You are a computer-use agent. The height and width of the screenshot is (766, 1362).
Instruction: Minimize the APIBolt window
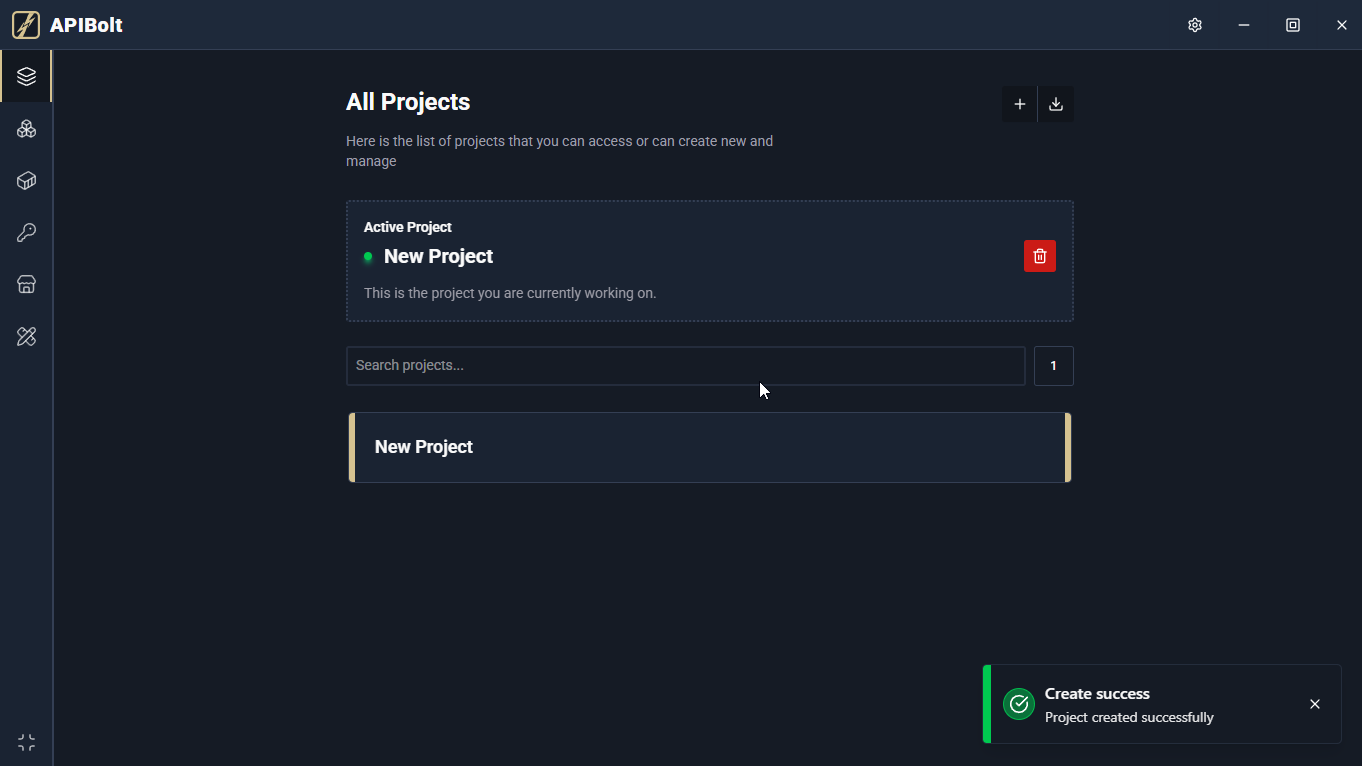click(1244, 25)
